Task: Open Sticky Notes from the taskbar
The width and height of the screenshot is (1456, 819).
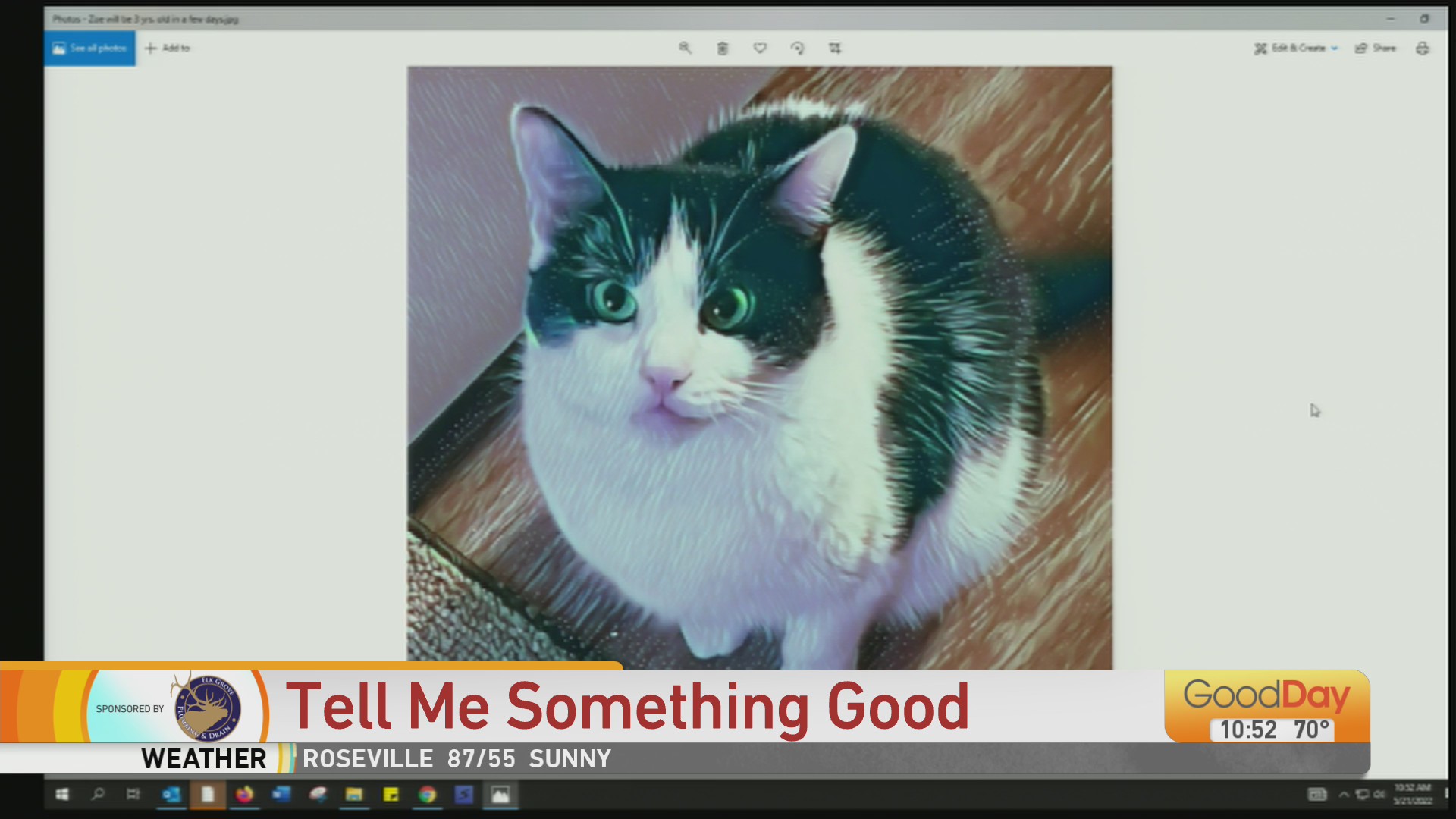Action: point(391,794)
